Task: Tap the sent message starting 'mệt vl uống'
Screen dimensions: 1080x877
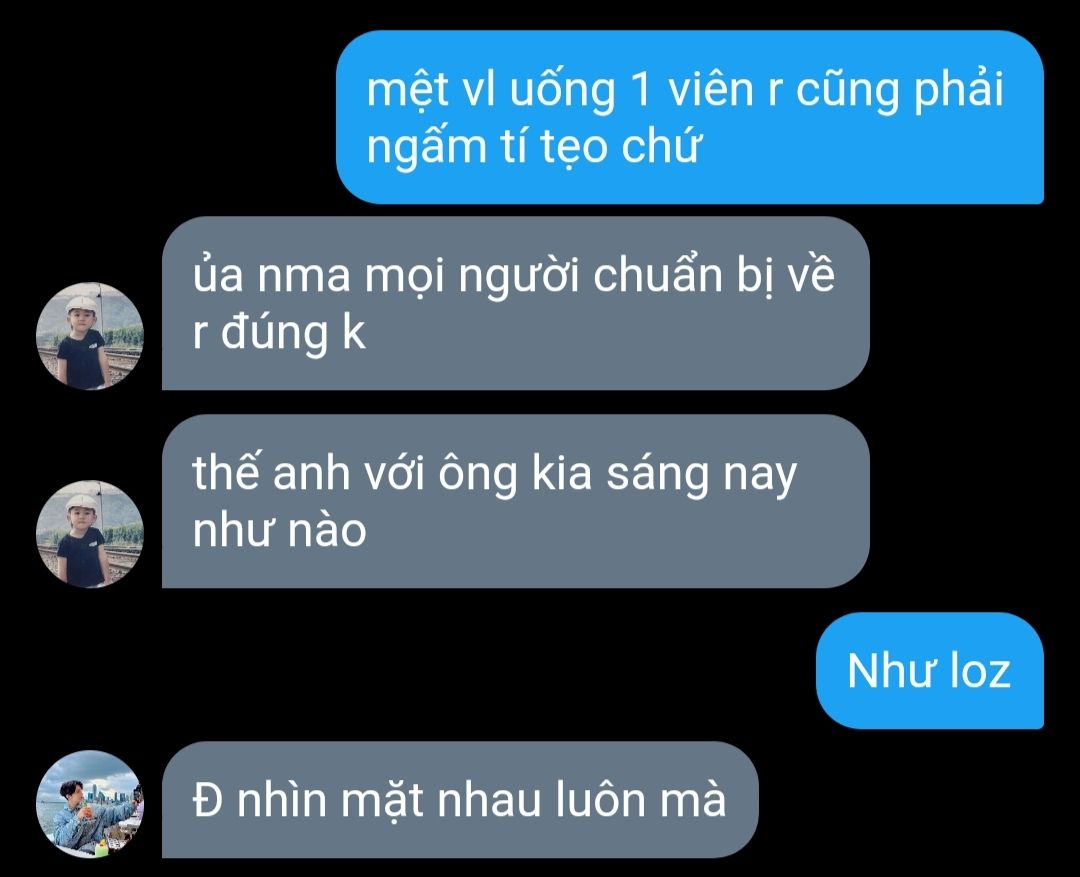Action: (x=690, y=117)
